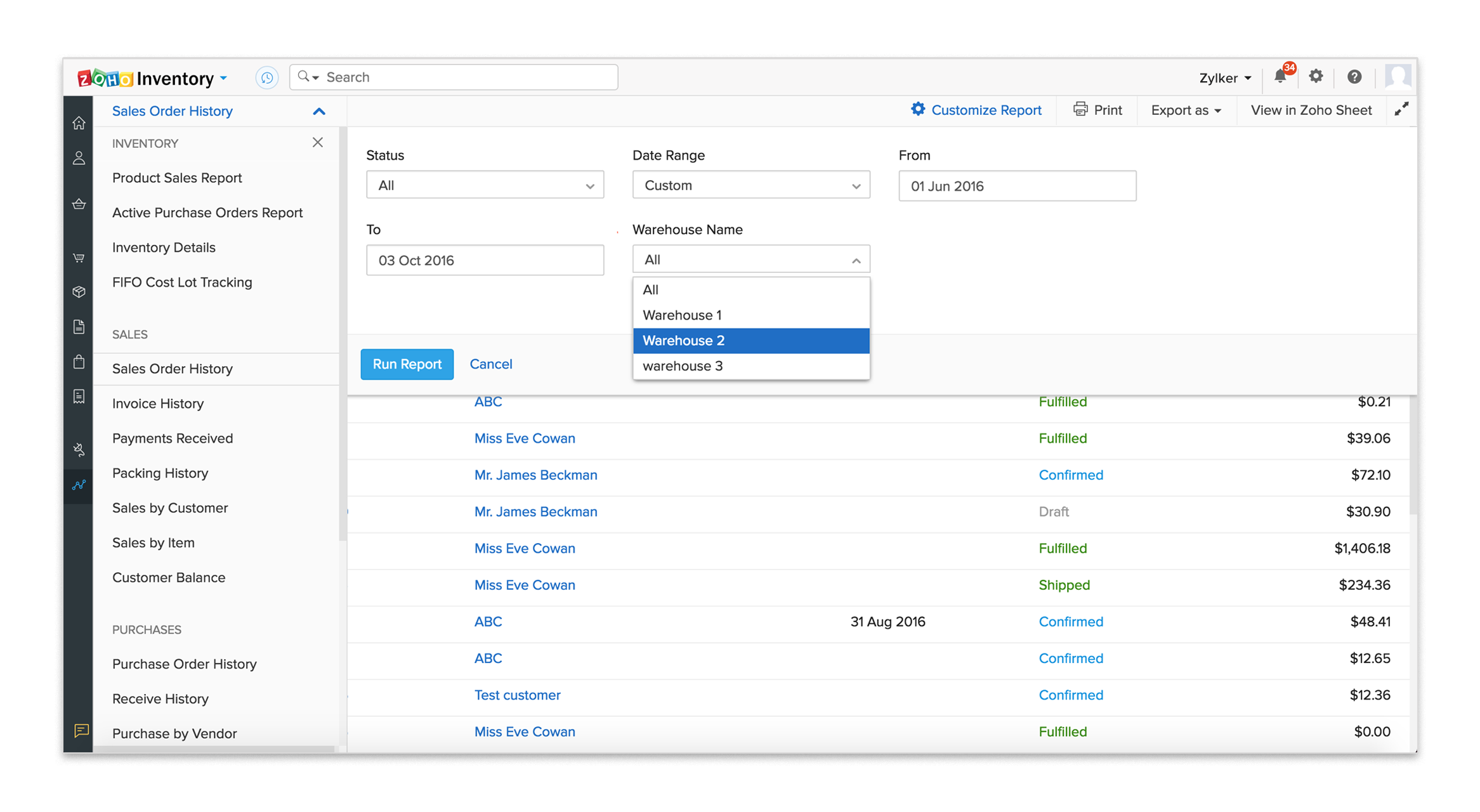Open Invoice History report
The image size is (1480, 812).
pyautogui.click(x=158, y=403)
